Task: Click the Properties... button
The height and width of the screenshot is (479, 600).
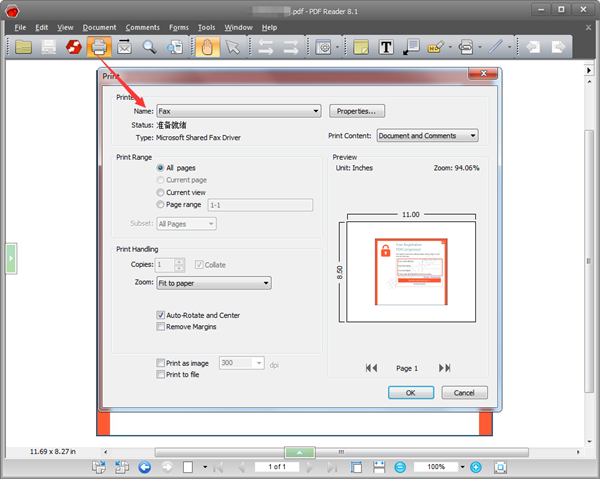Action: click(357, 111)
